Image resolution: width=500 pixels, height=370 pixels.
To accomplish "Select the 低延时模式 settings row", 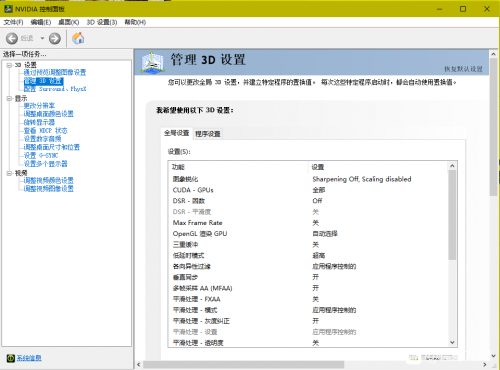I will pos(308,256).
